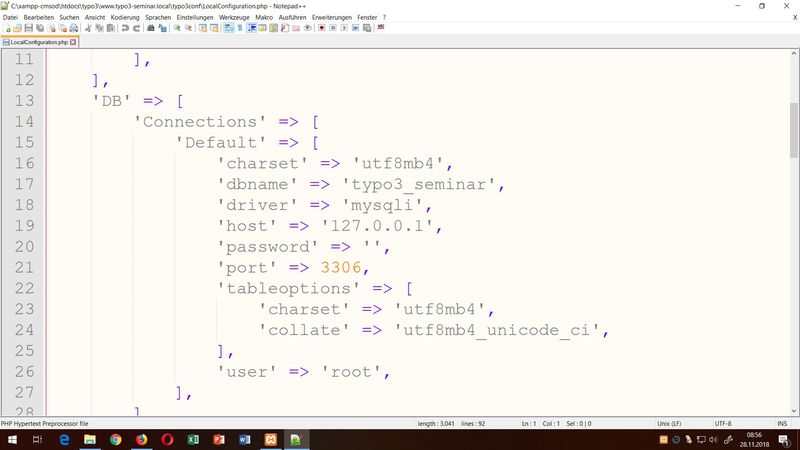Save the file using the floppy disk icon
Image resolution: width=800 pixels, height=450 pixels.
(29, 28)
